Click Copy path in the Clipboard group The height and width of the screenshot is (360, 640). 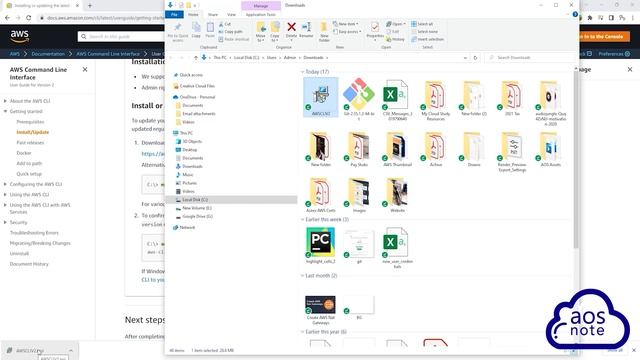pyautogui.click(x=231, y=31)
